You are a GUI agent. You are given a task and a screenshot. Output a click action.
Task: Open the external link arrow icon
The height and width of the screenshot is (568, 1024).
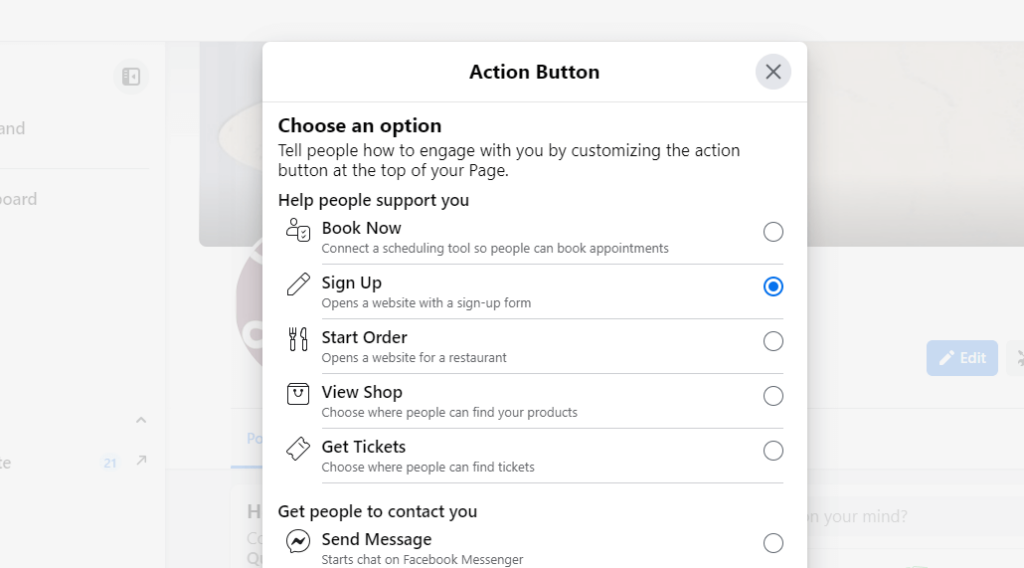click(x=141, y=460)
